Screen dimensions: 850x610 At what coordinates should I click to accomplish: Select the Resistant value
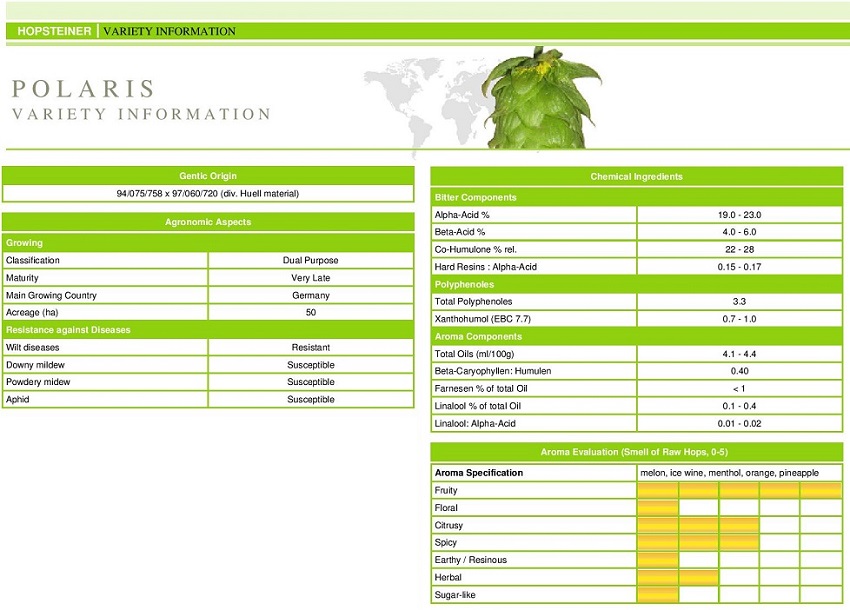pos(311,348)
